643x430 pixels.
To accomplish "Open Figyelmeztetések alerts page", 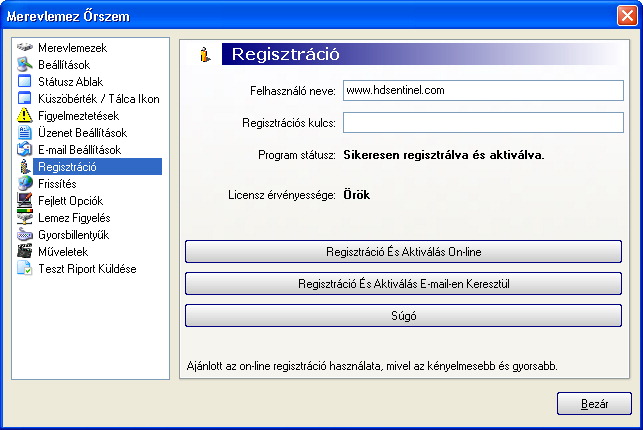I will 79,116.
